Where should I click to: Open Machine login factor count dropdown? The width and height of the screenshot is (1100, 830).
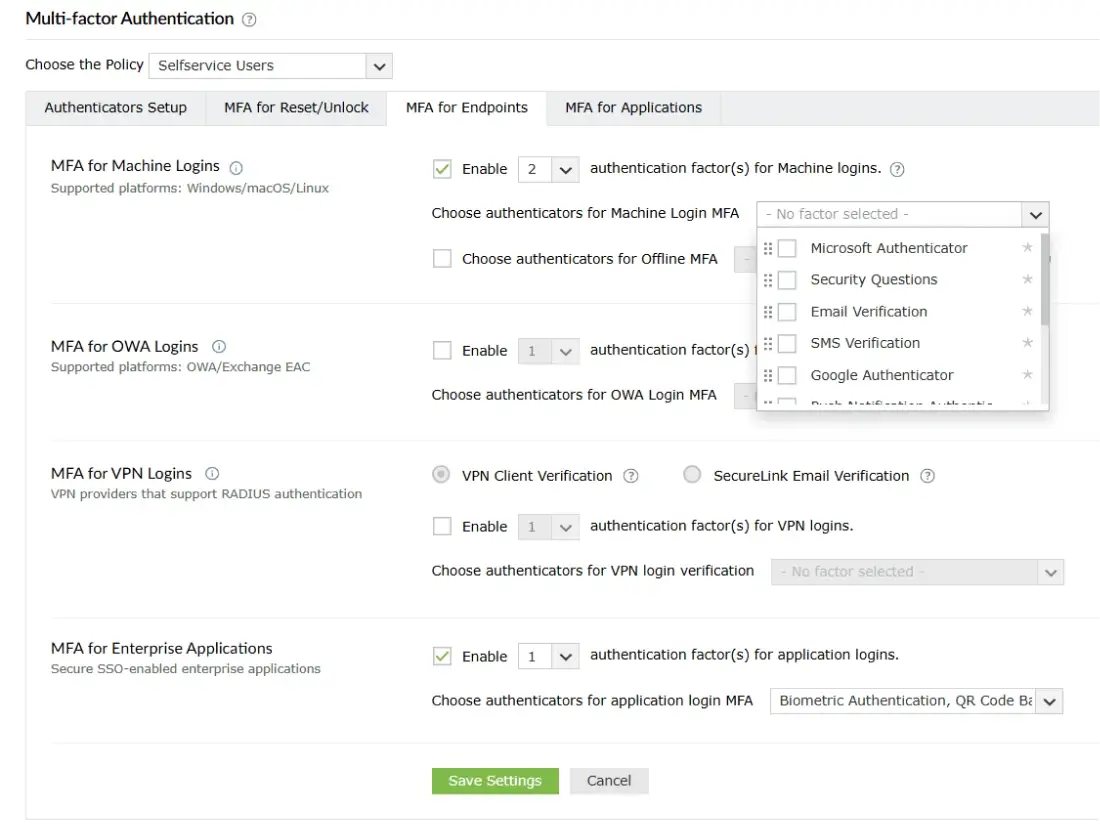tap(548, 170)
